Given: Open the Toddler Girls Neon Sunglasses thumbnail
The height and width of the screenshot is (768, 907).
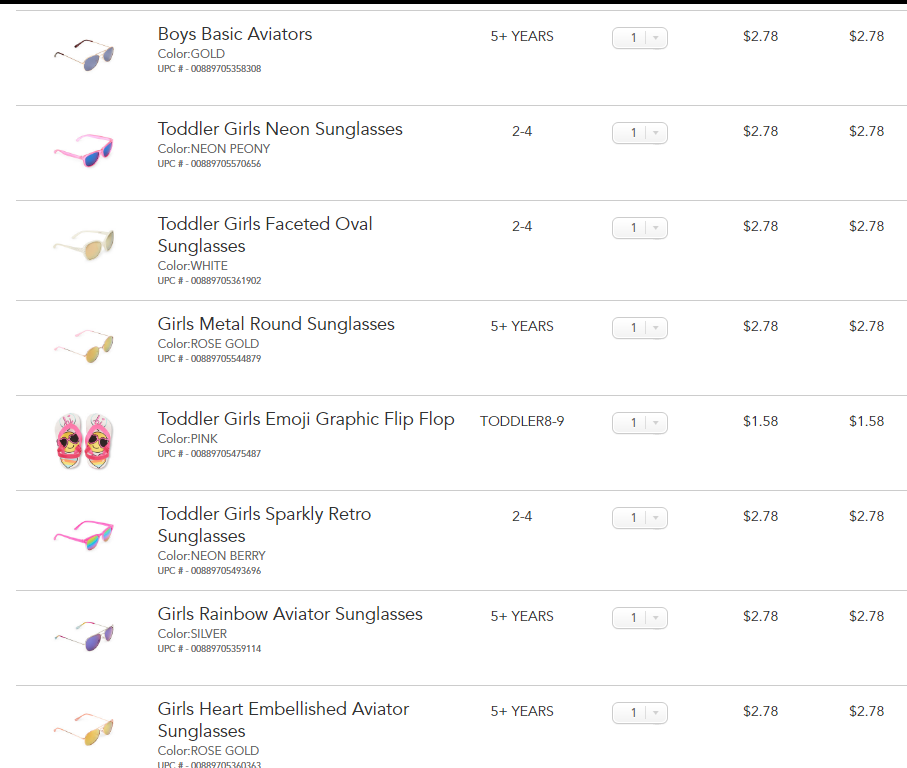Looking at the screenshot, I should pos(84,150).
